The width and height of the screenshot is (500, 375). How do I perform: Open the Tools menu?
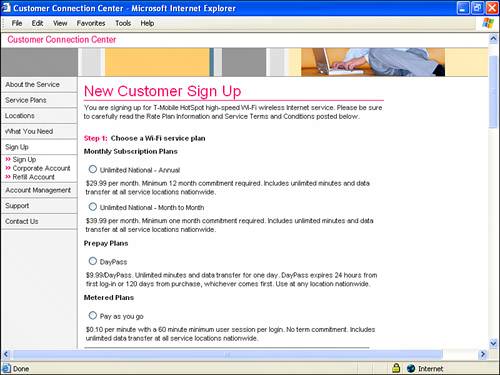[123, 23]
